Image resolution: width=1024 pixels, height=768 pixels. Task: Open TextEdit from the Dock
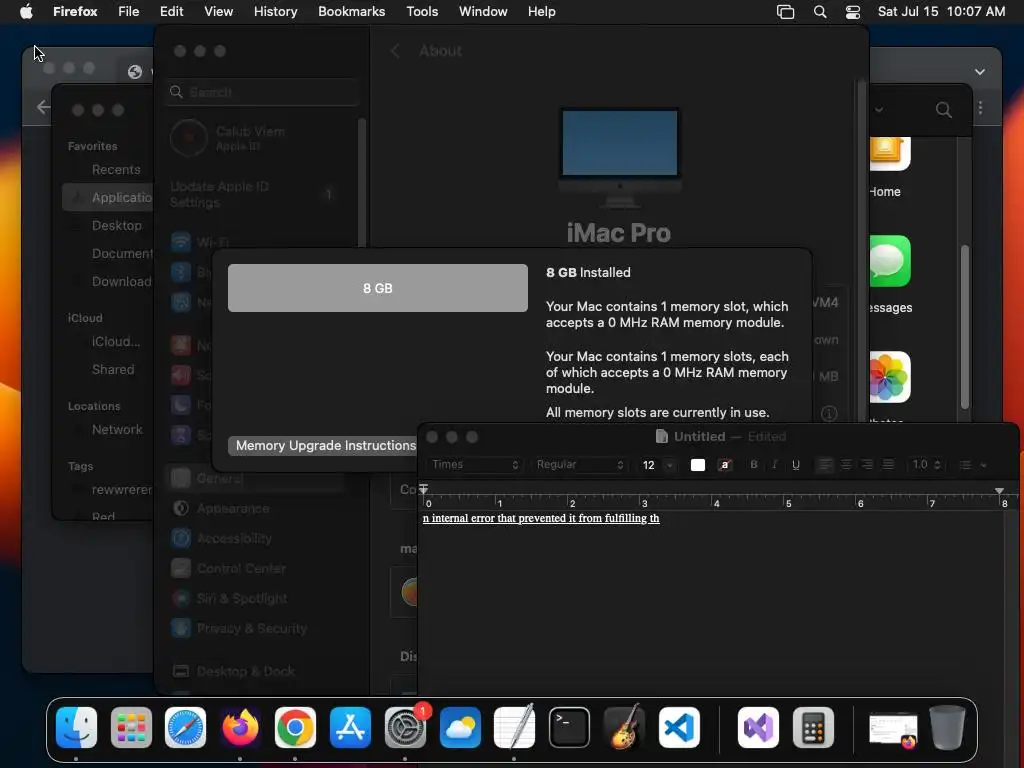tap(515, 727)
